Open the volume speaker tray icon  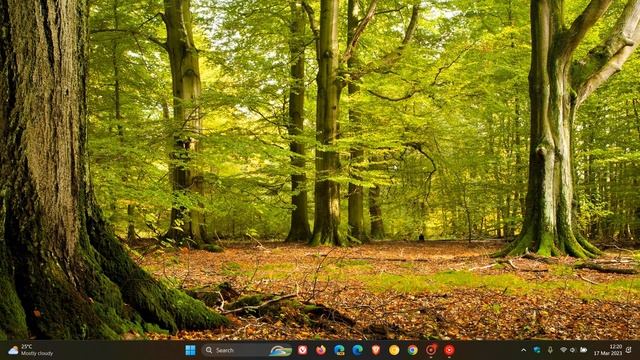coord(573,350)
